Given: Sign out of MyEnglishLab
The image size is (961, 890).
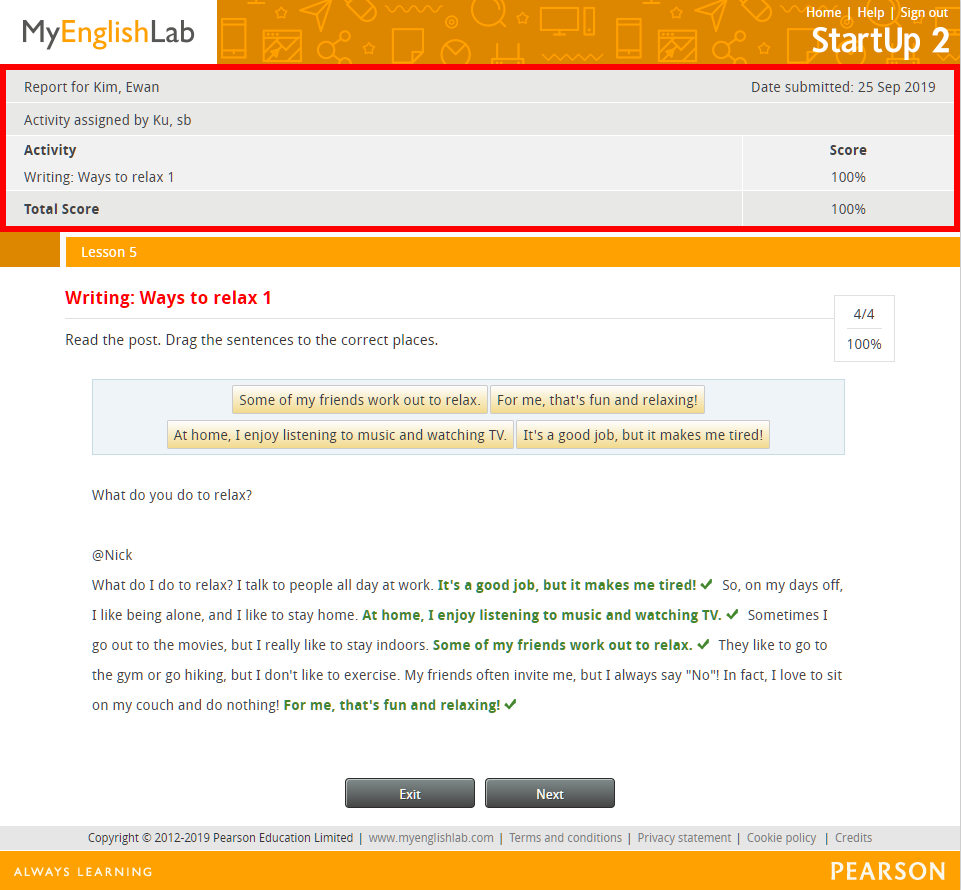Looking at the screenshot, I should pyautogui.click(x=924, y=12).
